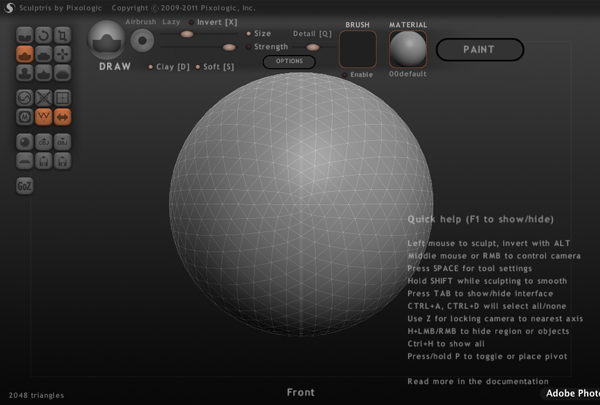Open the Brush texture picker box
This screenshot has width=600, height=405.
click(x=358, y=49)
